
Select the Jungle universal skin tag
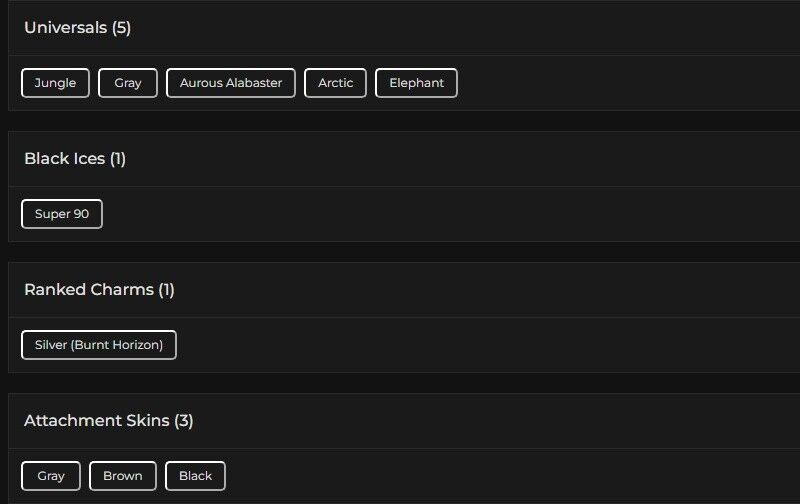point(55,83)
